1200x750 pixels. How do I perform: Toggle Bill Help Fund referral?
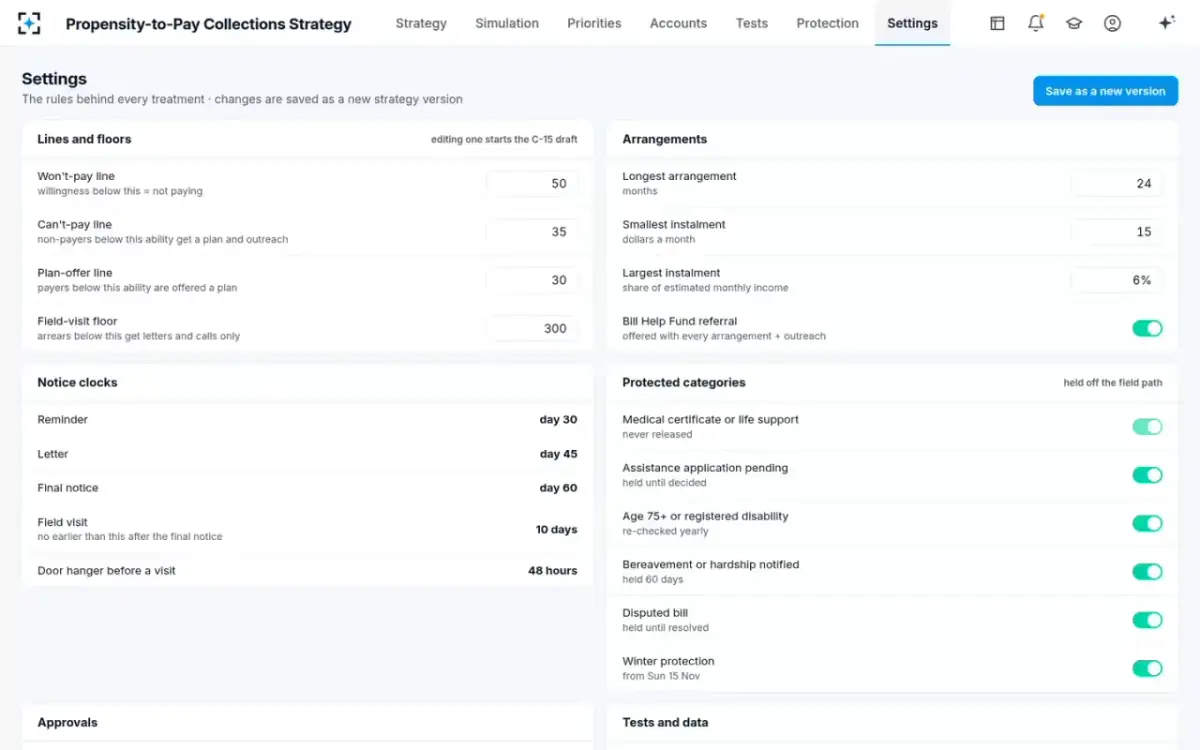pyautogui.click(x=1147, y=328)
